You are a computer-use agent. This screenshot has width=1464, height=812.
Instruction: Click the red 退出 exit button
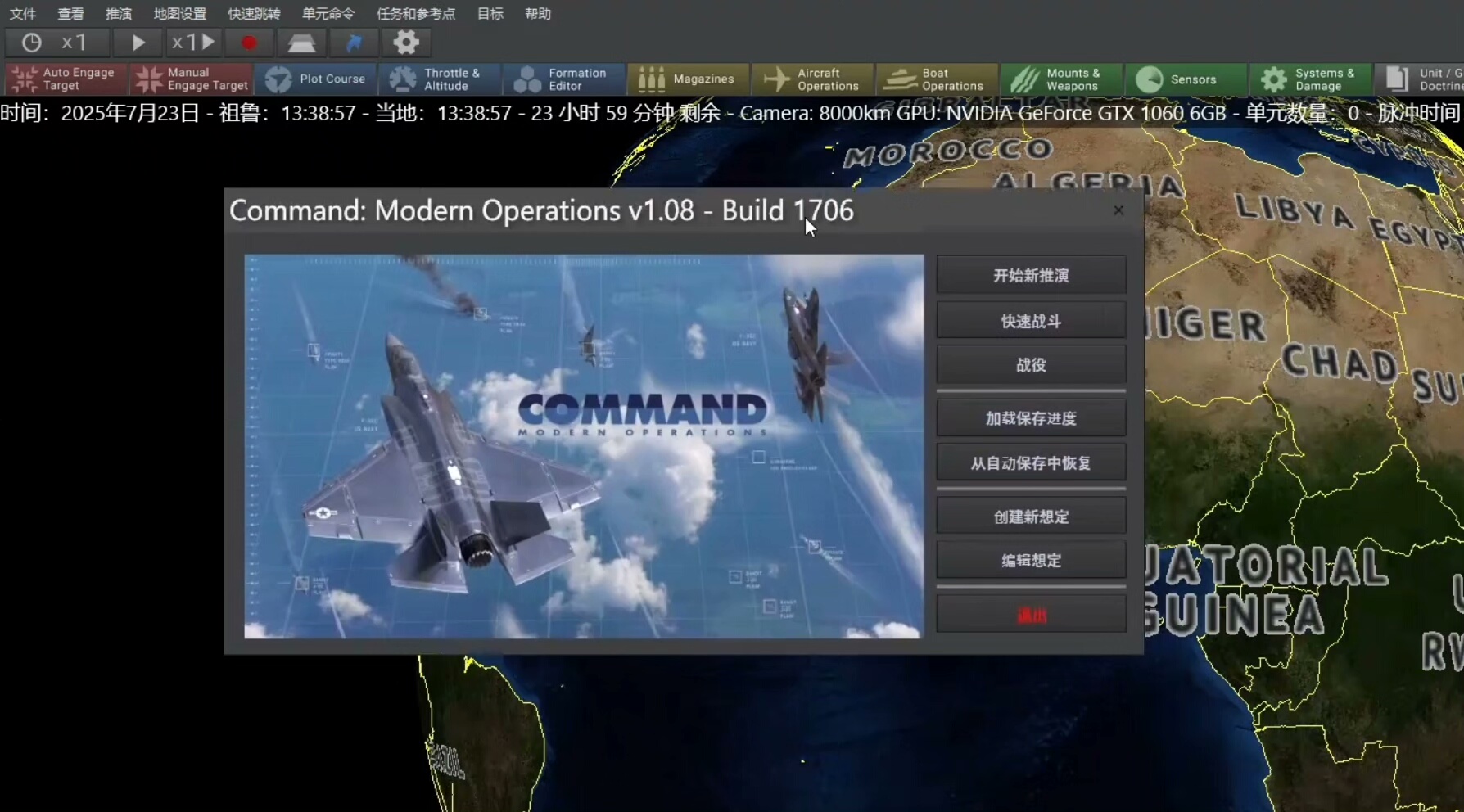[1031, 615]
